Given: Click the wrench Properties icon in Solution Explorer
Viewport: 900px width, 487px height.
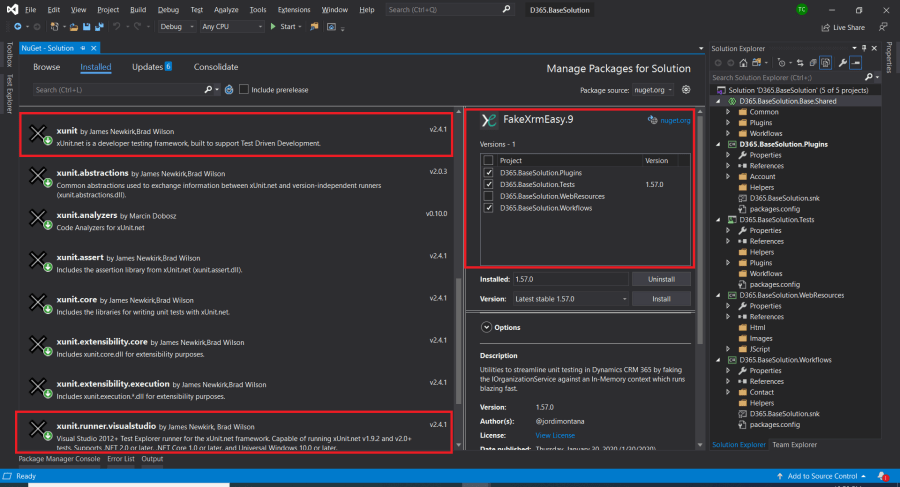Looking at the screenshot, I should [x=843, y=62].
